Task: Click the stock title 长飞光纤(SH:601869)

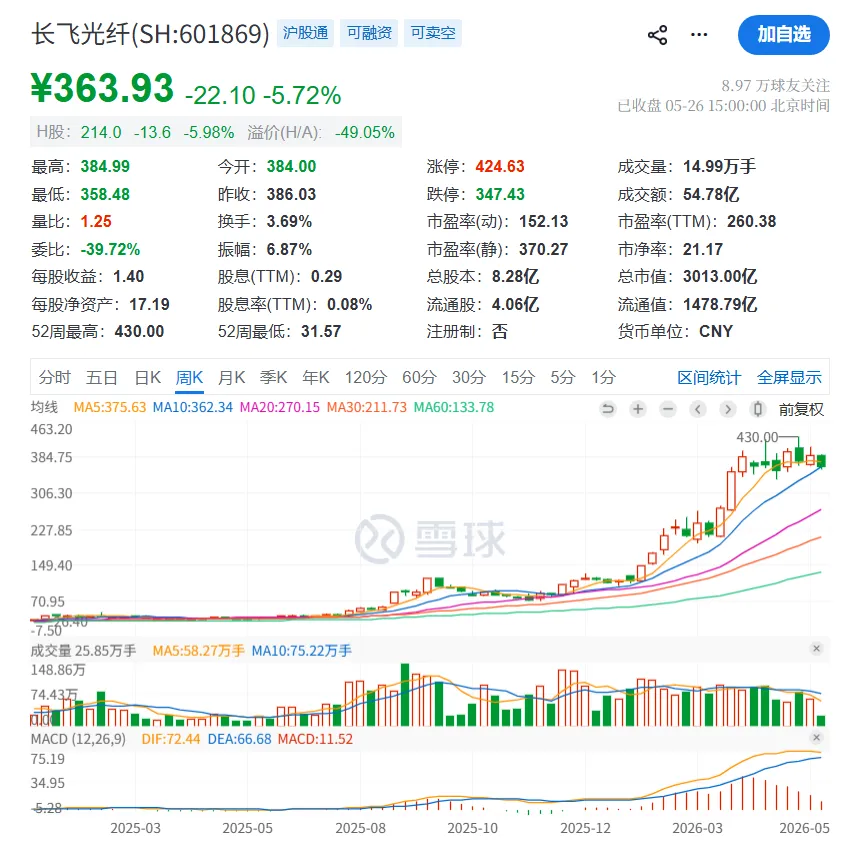Action: 150,34
